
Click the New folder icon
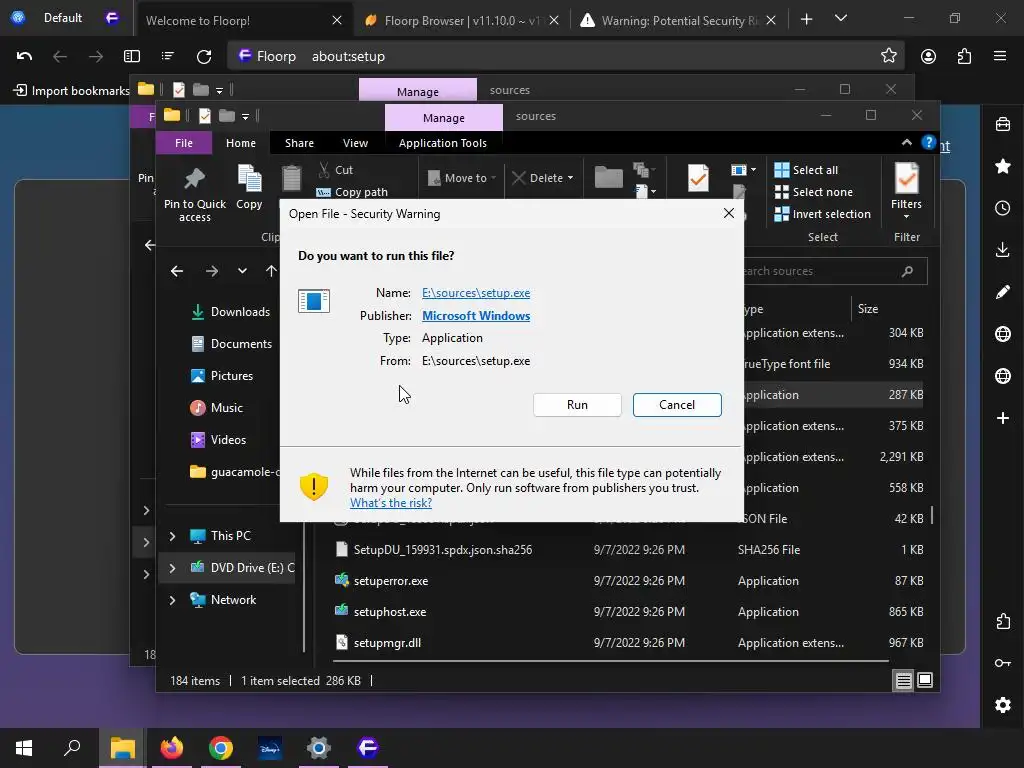(x=609, y=177)
